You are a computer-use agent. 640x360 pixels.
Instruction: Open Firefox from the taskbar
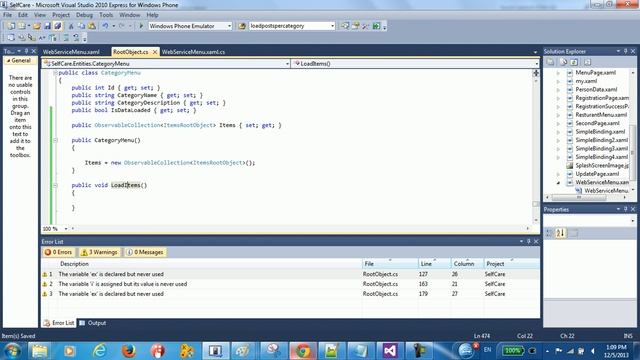tap(129, 351)
